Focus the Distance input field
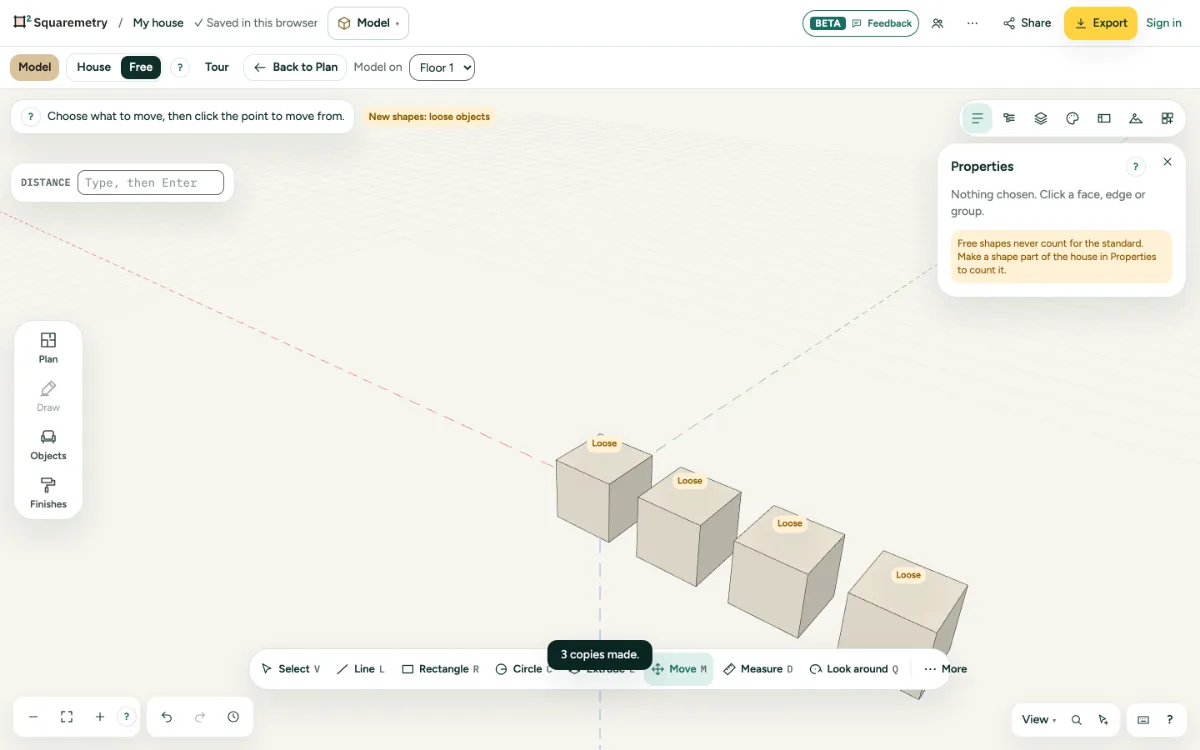 150,182
